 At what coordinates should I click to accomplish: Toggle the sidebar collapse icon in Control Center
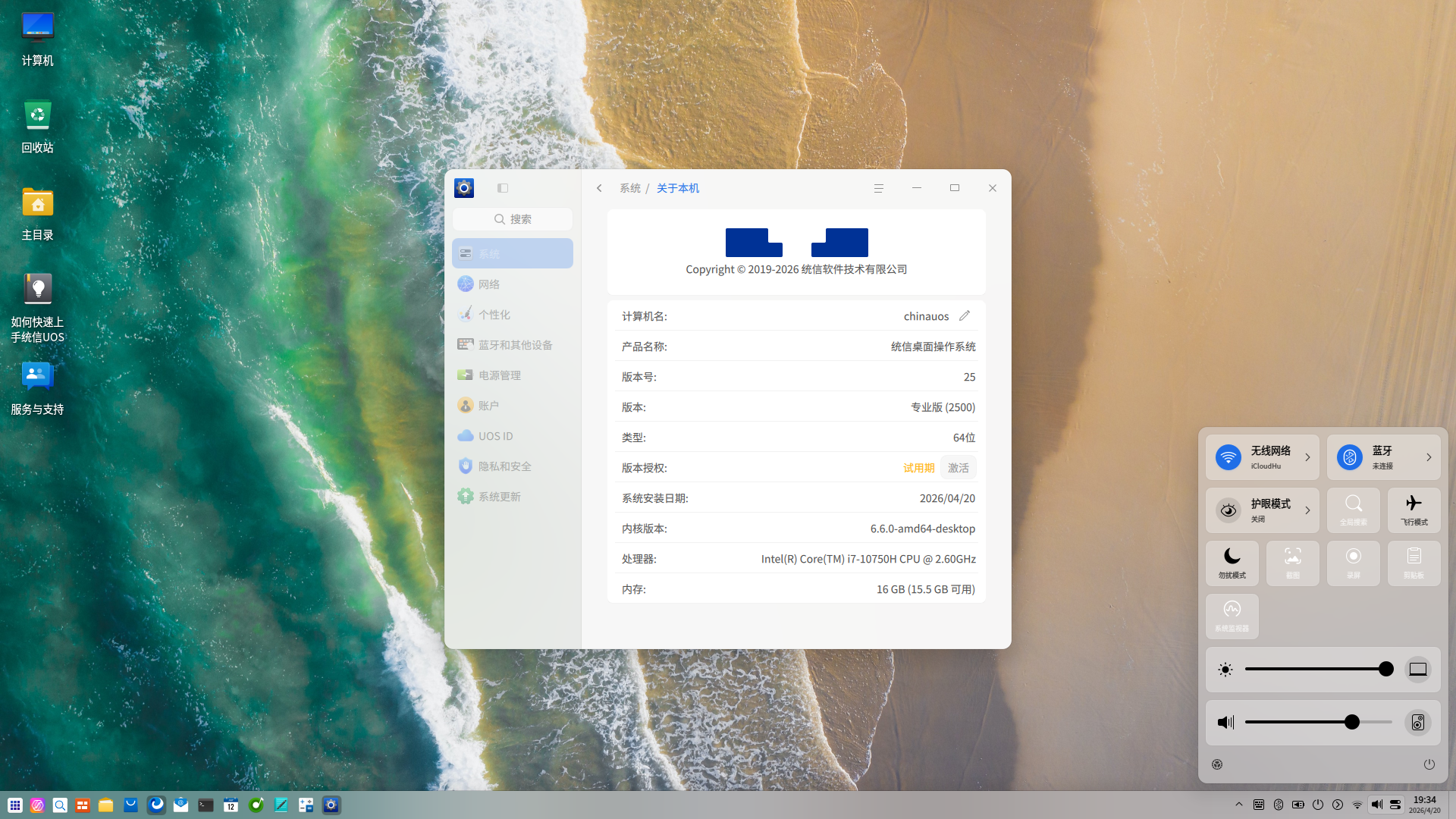(503, 188)
